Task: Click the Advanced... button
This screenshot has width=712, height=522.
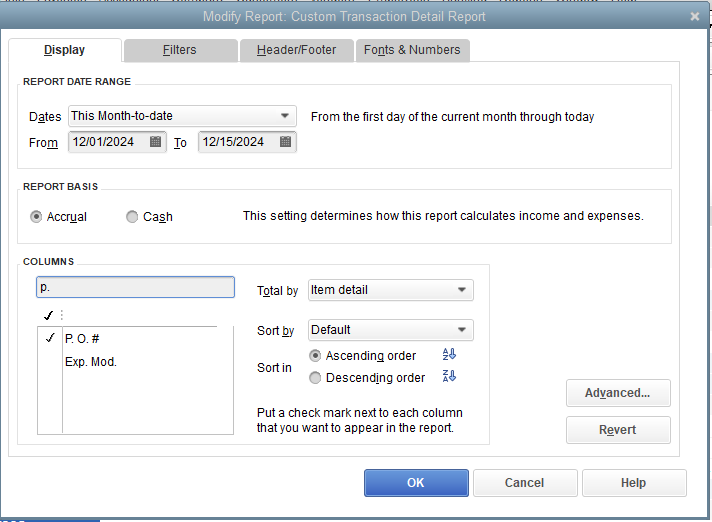Action: click(618, 393)
